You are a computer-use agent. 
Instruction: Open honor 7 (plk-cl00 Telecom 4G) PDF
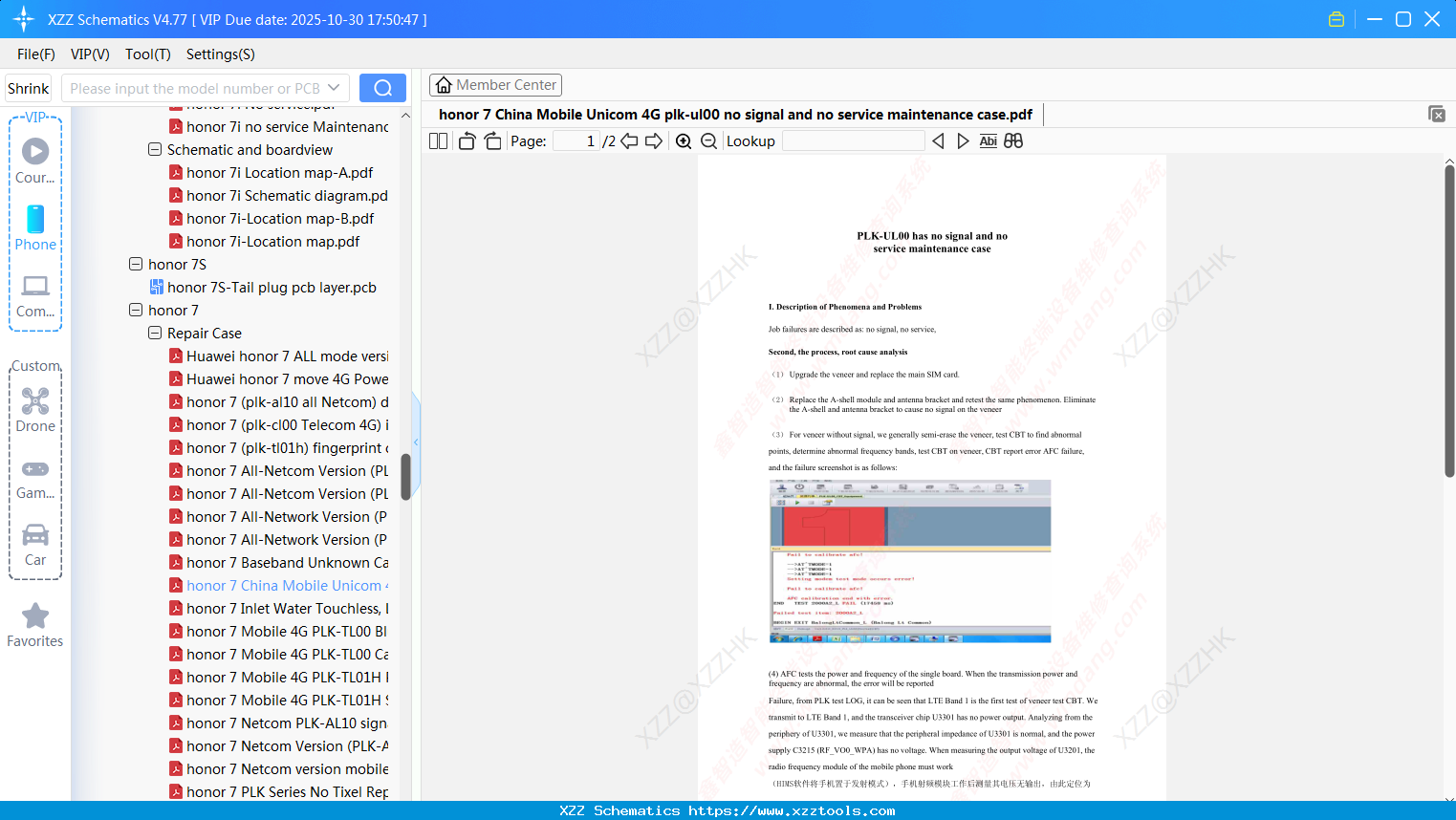[x=279, y=425]
